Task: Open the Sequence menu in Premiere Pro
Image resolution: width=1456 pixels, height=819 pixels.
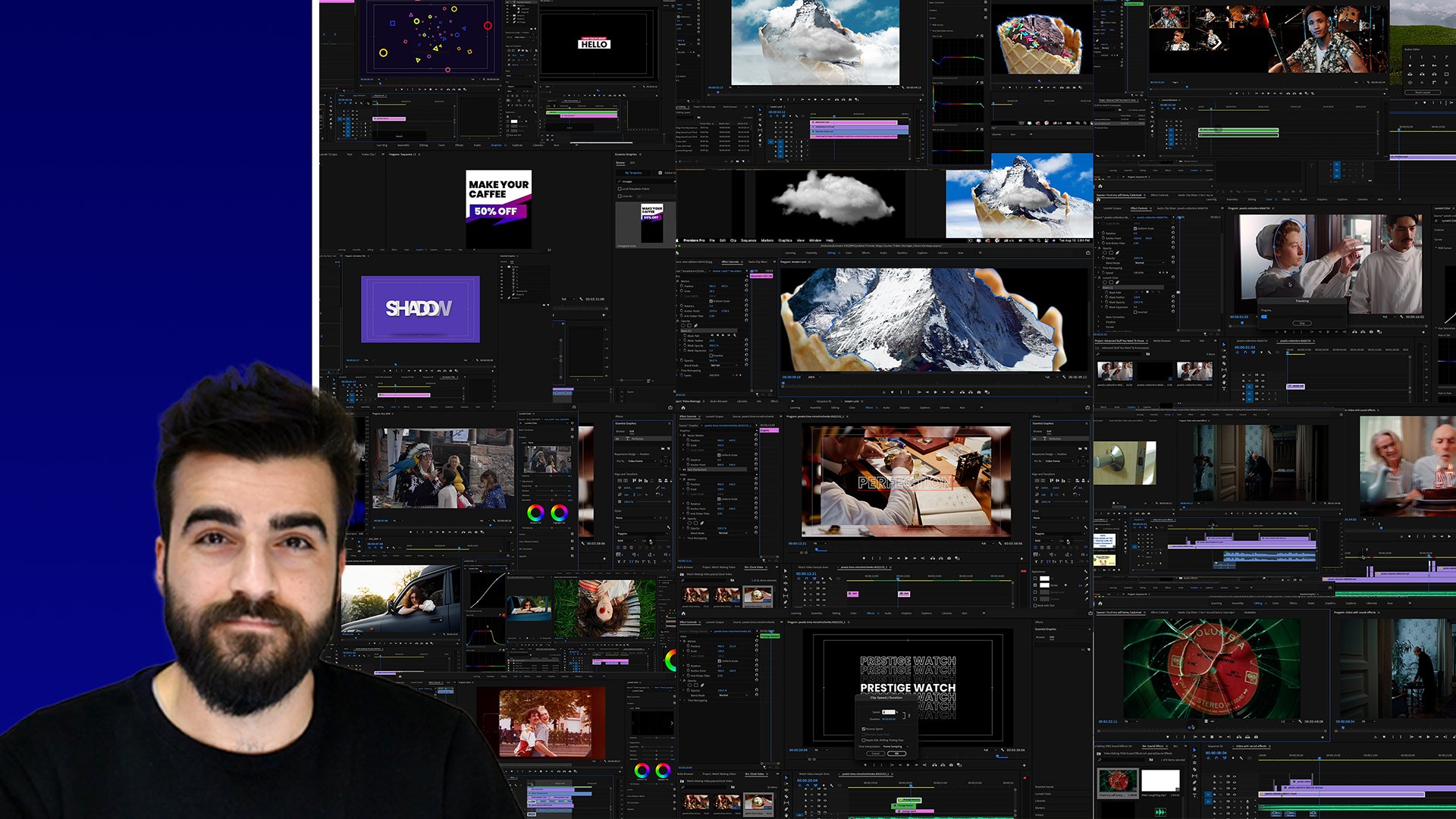Action: click(x=748, y=240)
